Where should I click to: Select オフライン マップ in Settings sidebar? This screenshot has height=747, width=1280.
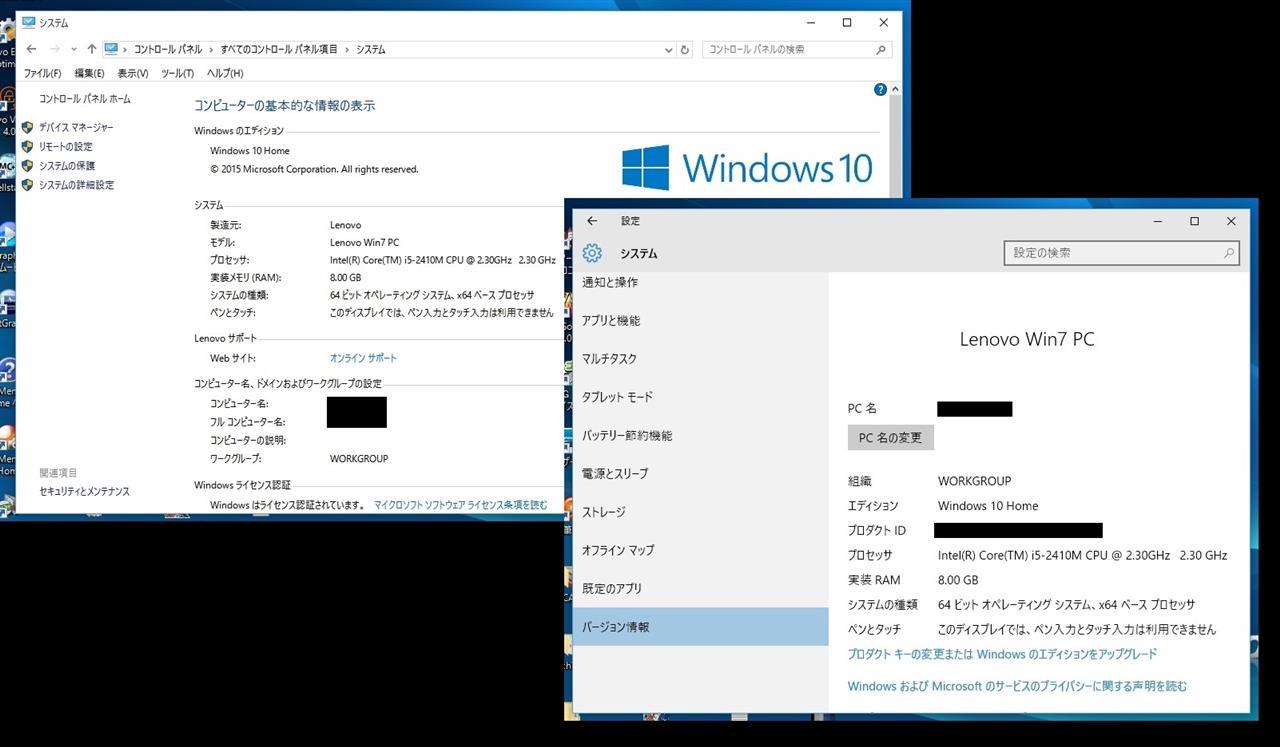[701, 550]
